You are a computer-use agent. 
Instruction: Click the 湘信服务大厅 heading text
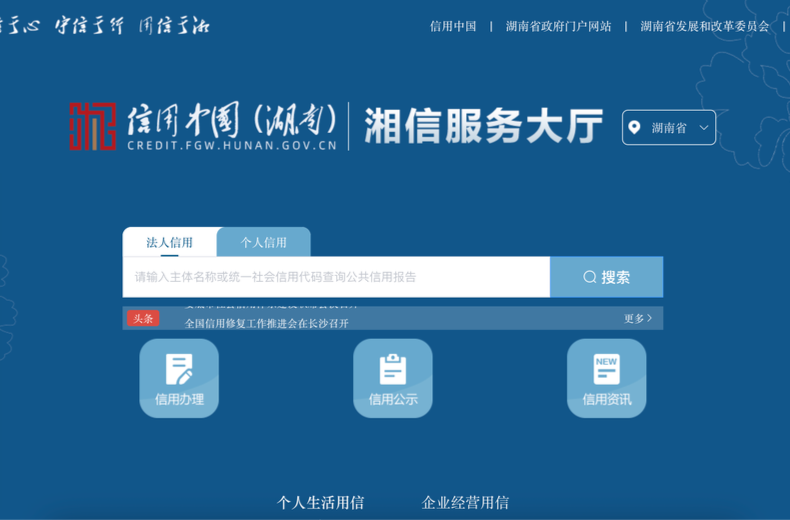click(483, 126)
